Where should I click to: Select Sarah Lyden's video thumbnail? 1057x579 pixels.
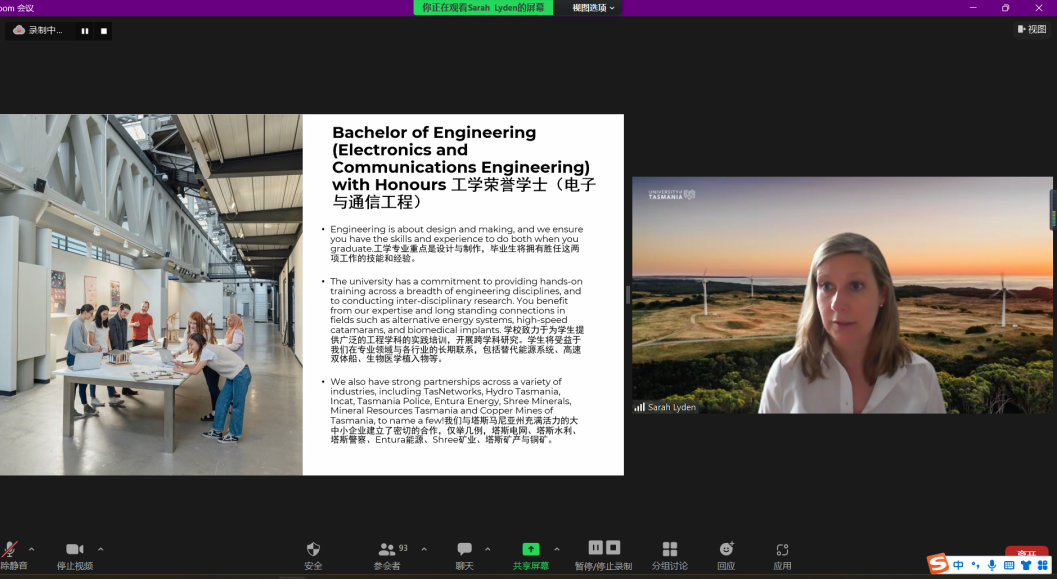[x=842, y=295]
